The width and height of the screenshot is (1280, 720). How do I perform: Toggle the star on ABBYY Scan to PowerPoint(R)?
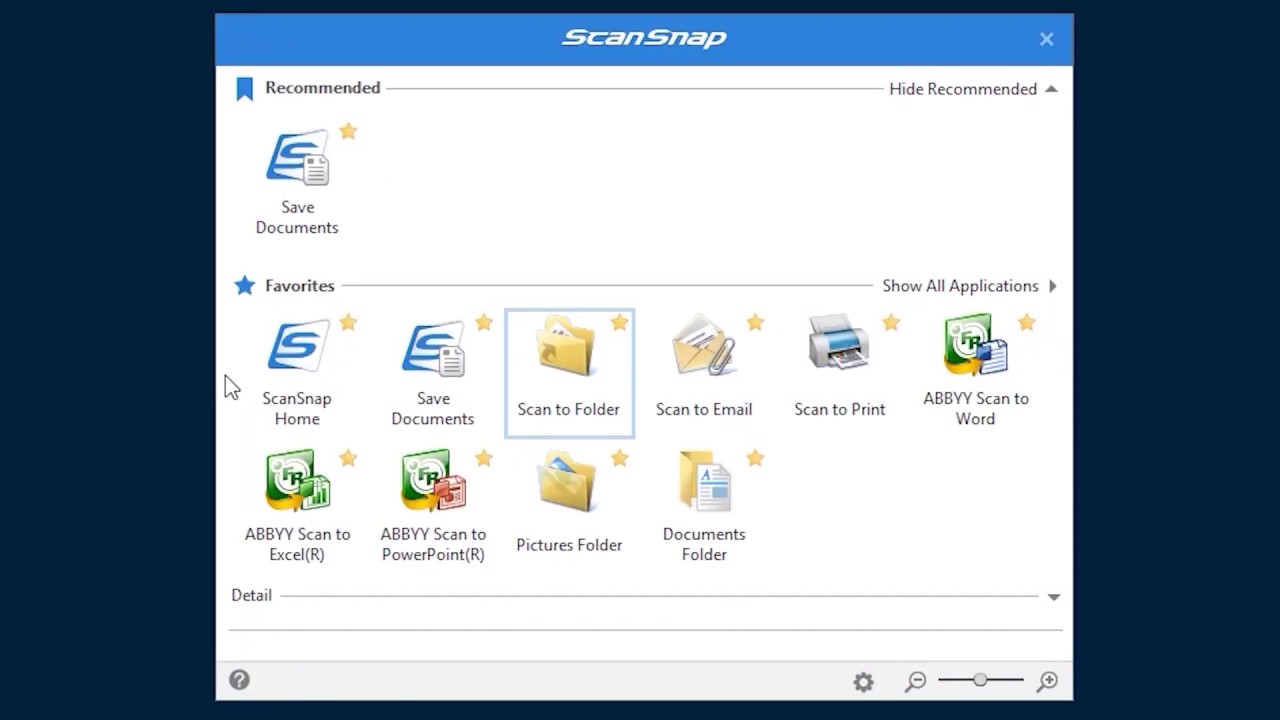pos(484,458)
